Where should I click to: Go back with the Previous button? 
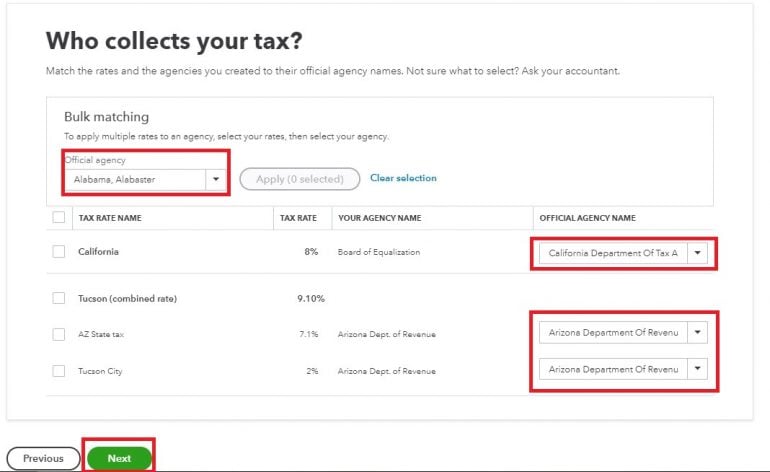pyautogui.click(x=43, y=458)
